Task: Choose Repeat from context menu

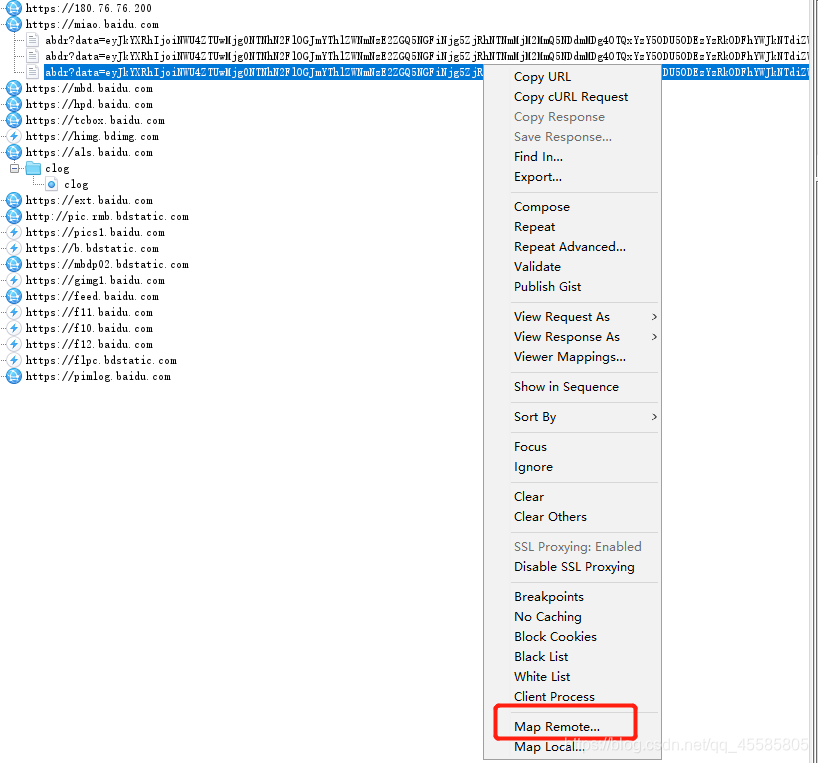Action: [534, 226]
